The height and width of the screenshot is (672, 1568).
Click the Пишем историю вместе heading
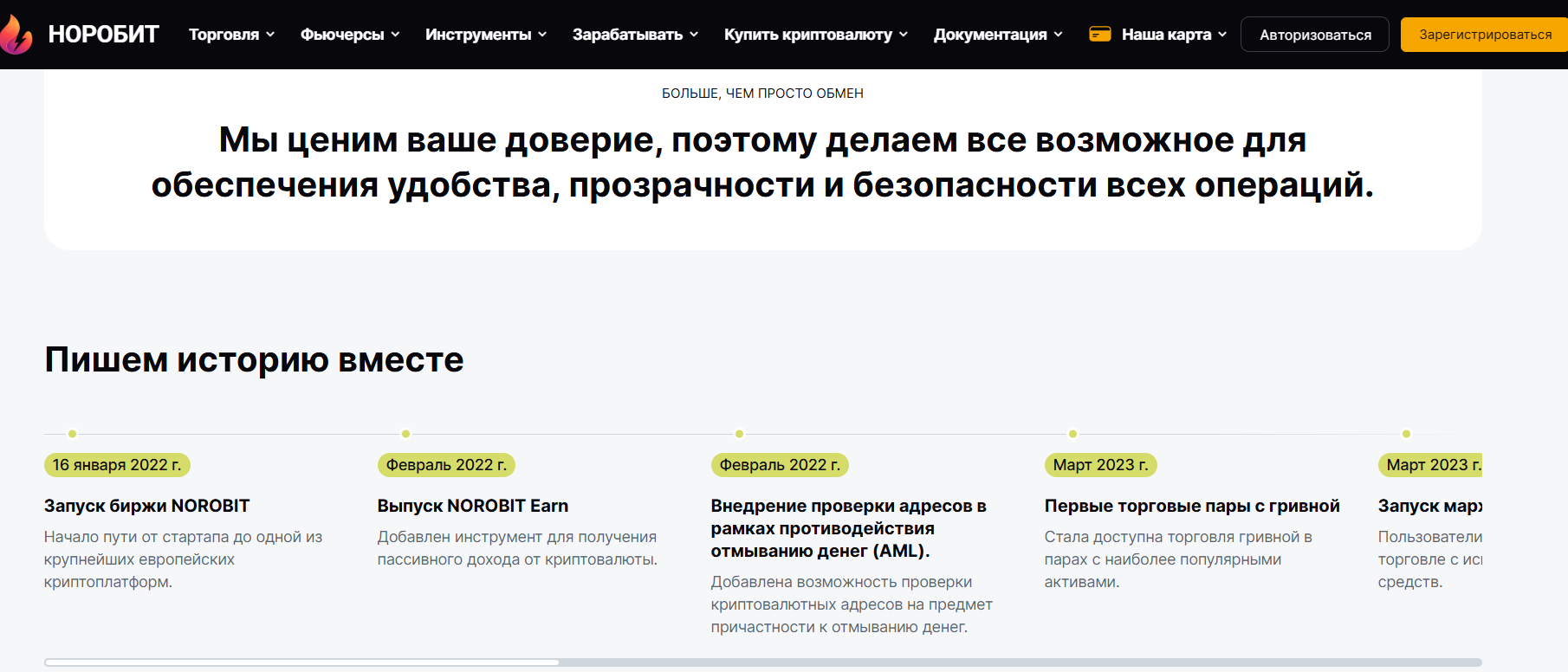(x=254, y=359)
